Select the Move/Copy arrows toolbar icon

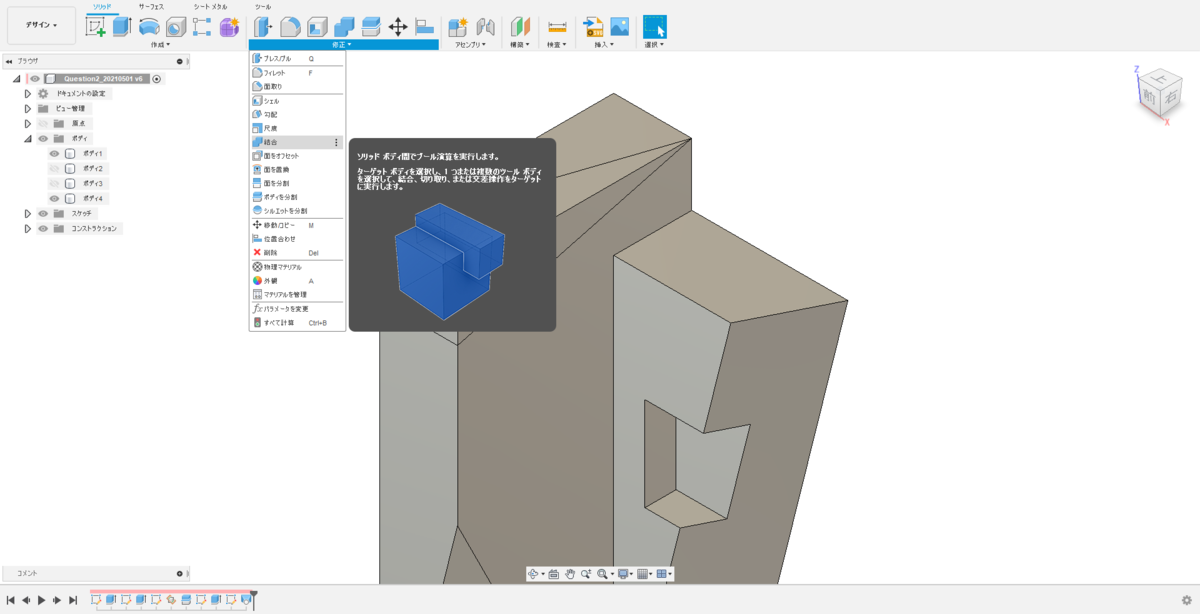pos(398,27)
